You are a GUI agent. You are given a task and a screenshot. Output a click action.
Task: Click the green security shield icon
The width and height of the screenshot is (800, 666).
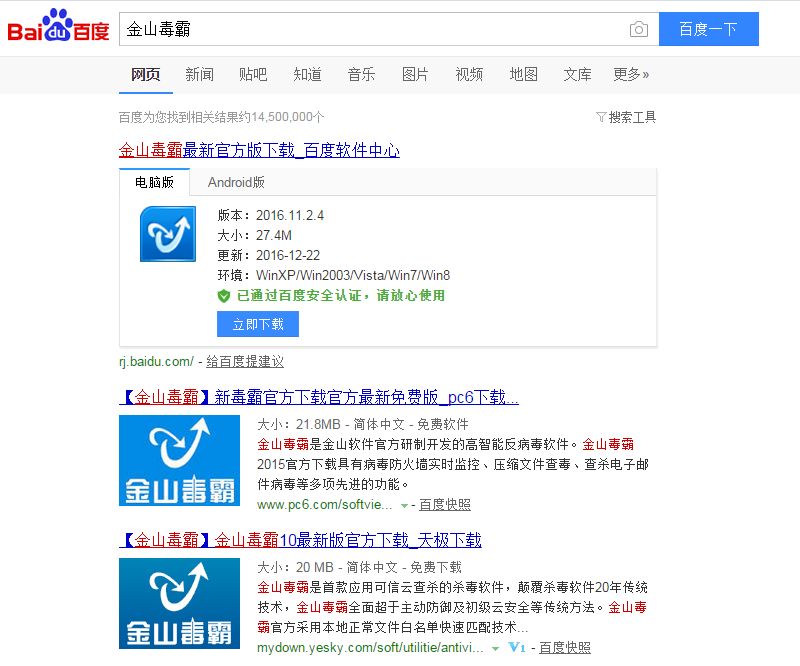coord(223,296)
